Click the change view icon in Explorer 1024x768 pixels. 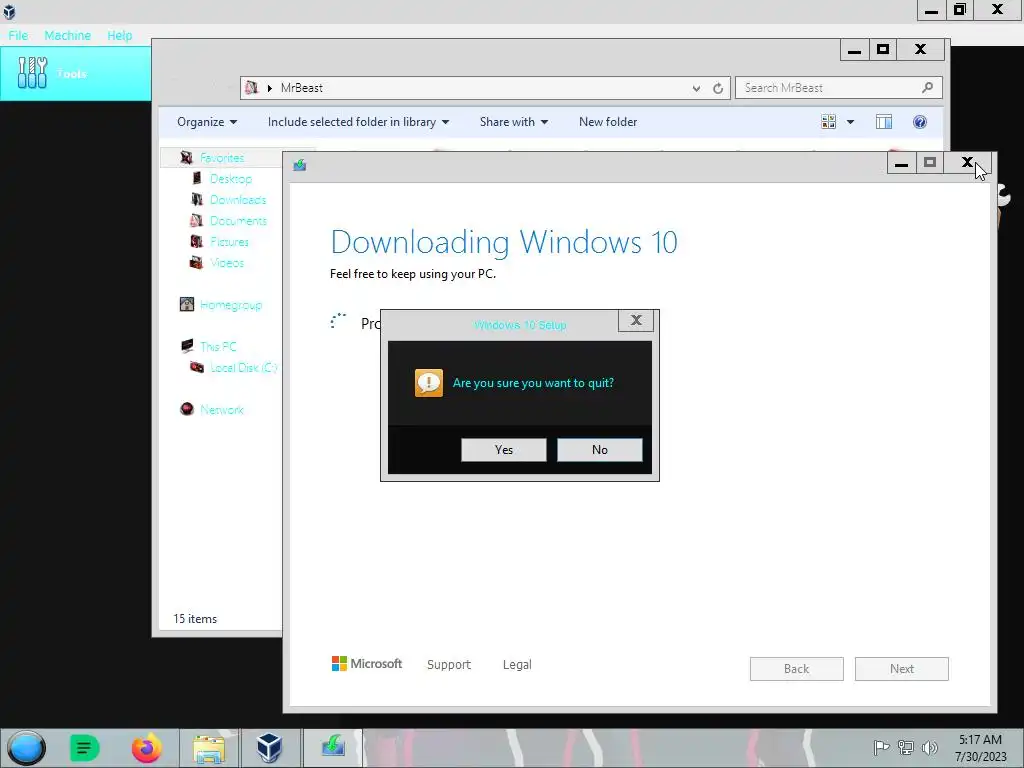829,122
